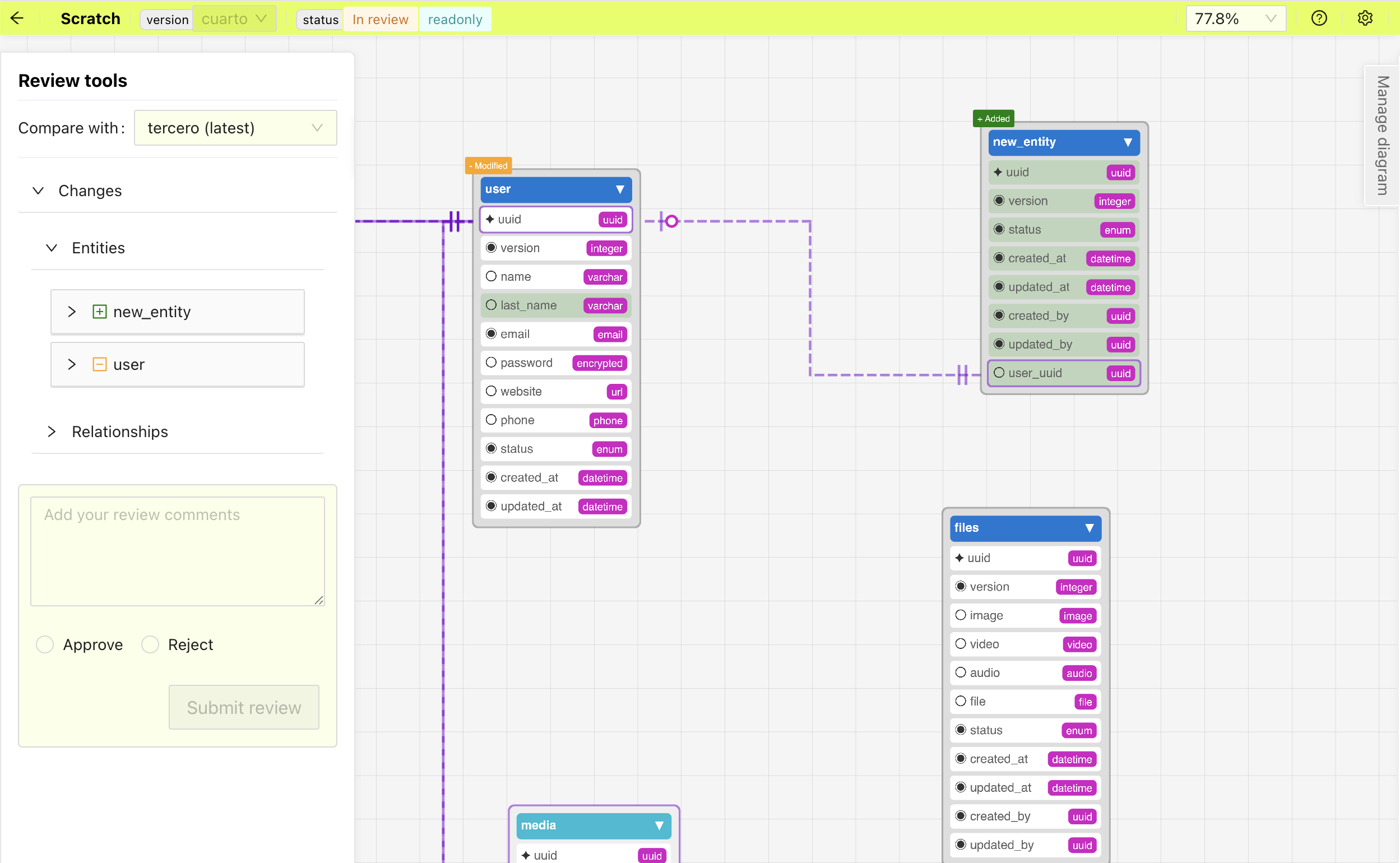This screenshot has width=1400, height=863.
Task: Collapse the files entity using its triangle
Action: click(1089, 528)
